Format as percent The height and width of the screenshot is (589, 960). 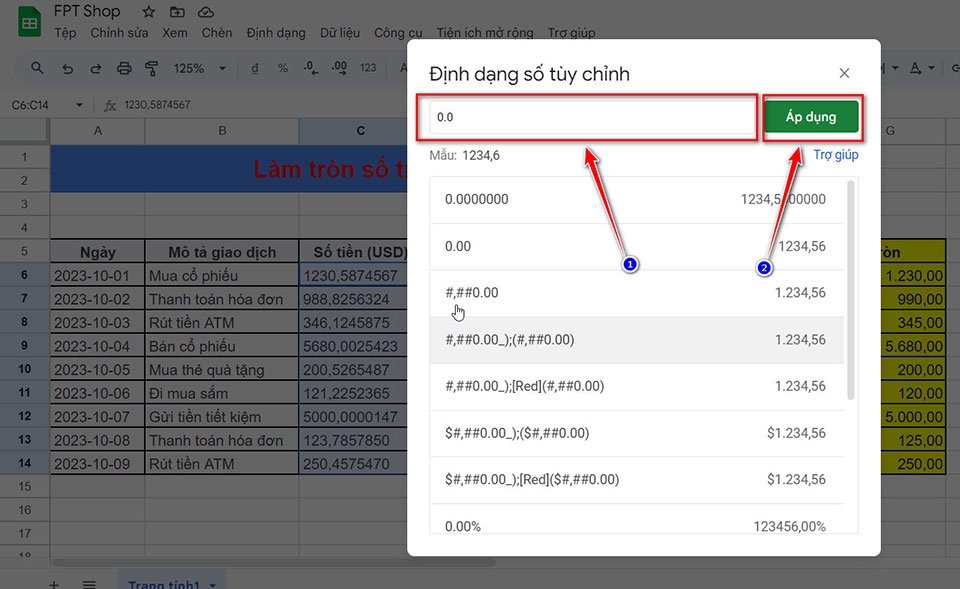pos(282,68)
